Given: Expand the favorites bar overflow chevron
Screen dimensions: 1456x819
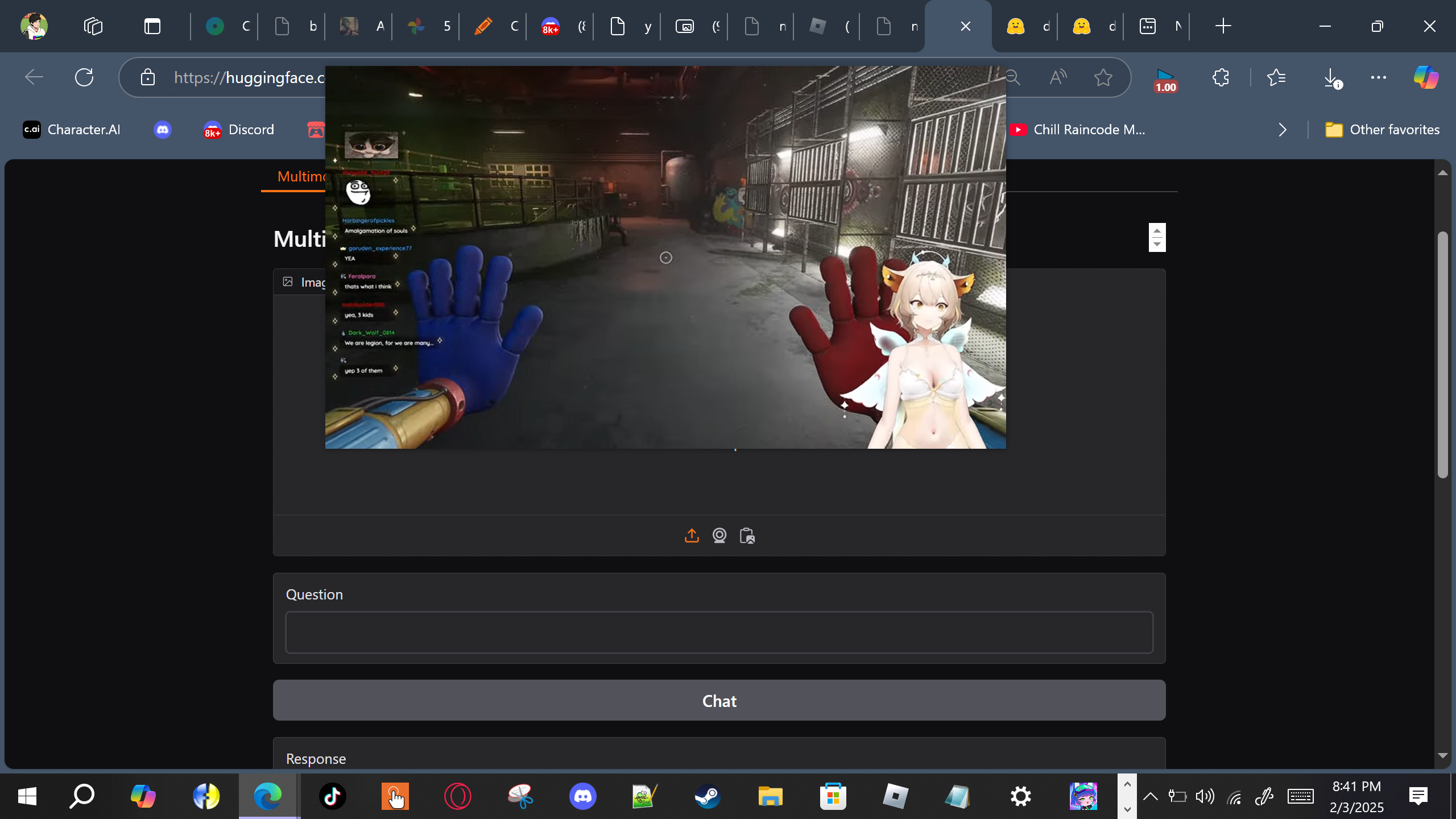Looking at the screenshot, I should [1283, 130].
